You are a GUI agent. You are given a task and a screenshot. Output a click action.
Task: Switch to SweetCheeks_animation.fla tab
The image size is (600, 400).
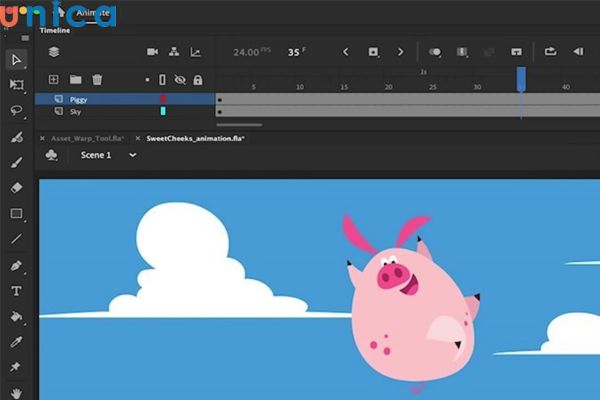pos(196,139)
